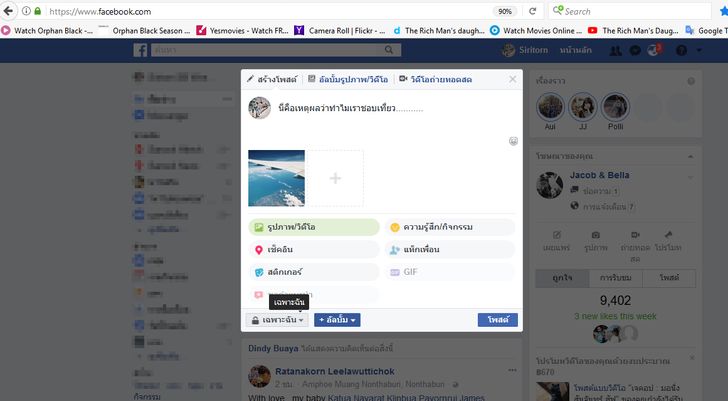Click the add photo plus placeholder
This screenshot has width=728, height=401.
coord(335,178)
